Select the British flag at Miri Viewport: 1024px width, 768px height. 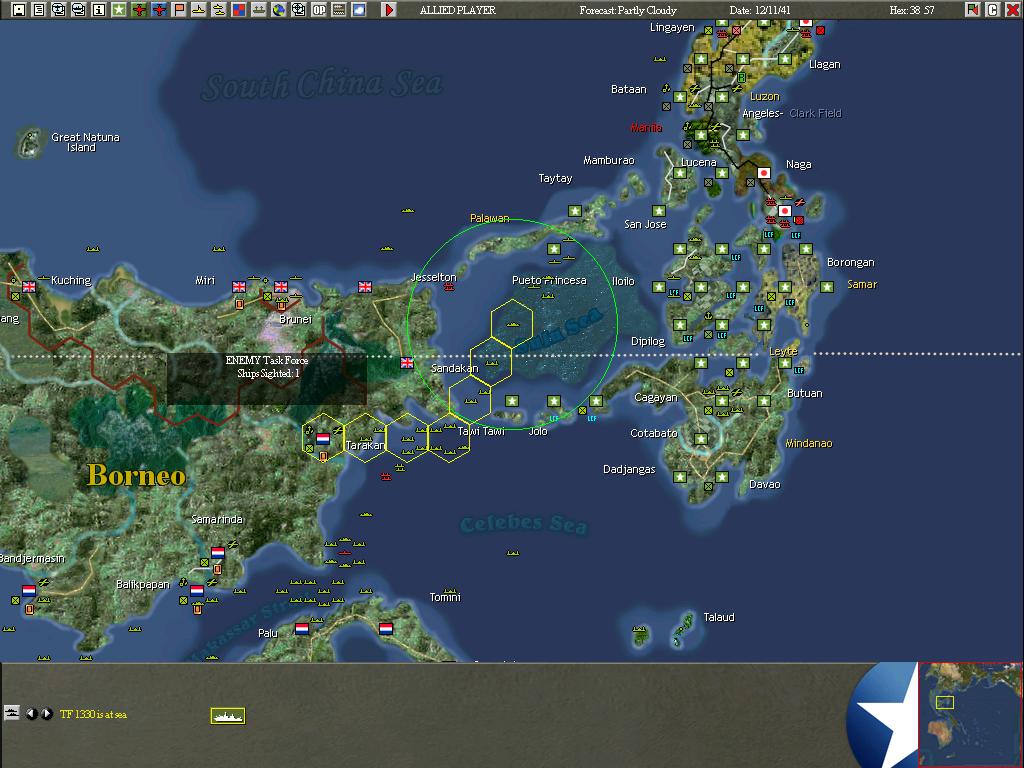pos(239,287)
